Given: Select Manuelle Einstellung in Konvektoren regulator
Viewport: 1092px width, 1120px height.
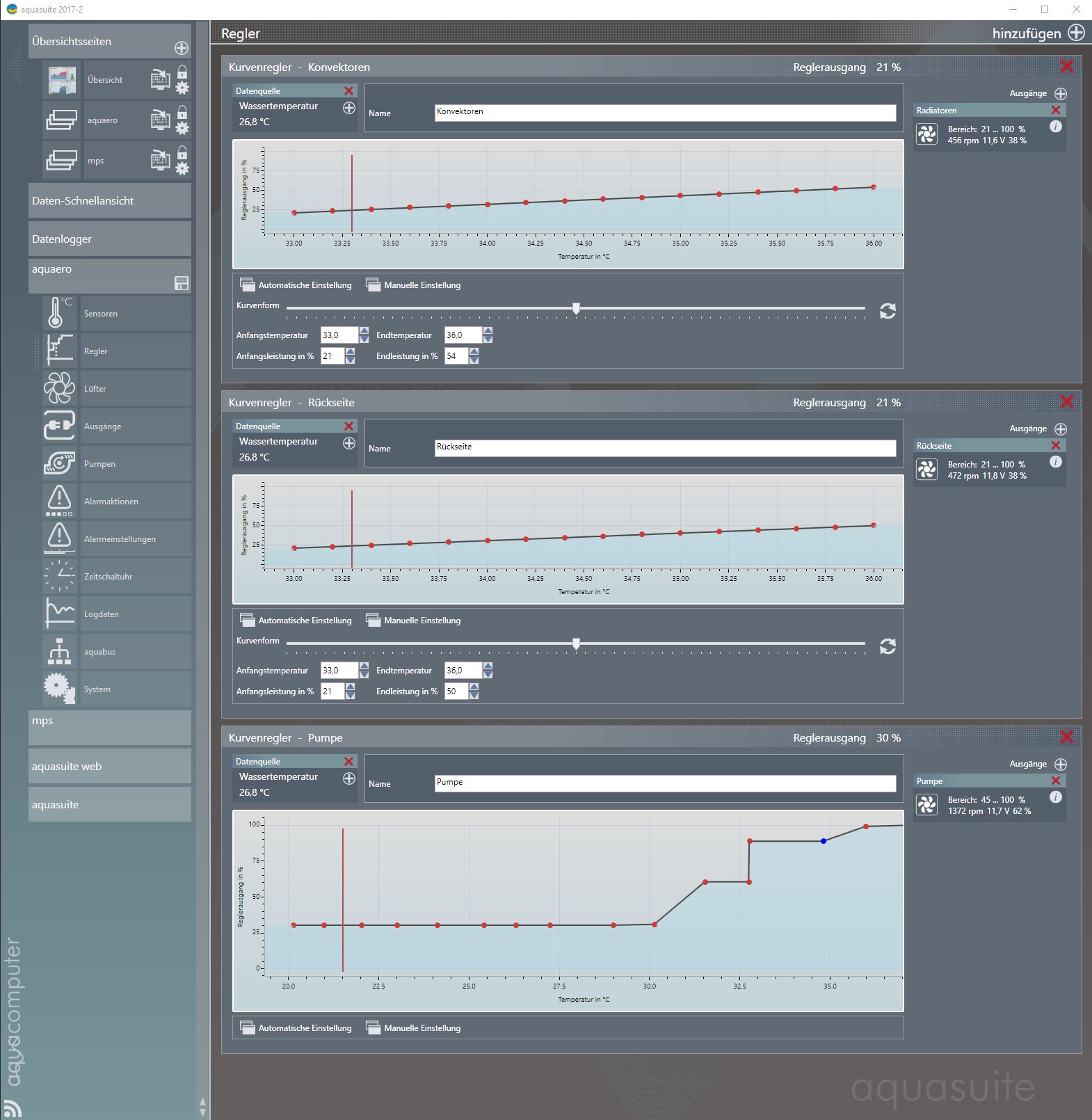Looking at the screenshot, I should [x=413, y=285].
